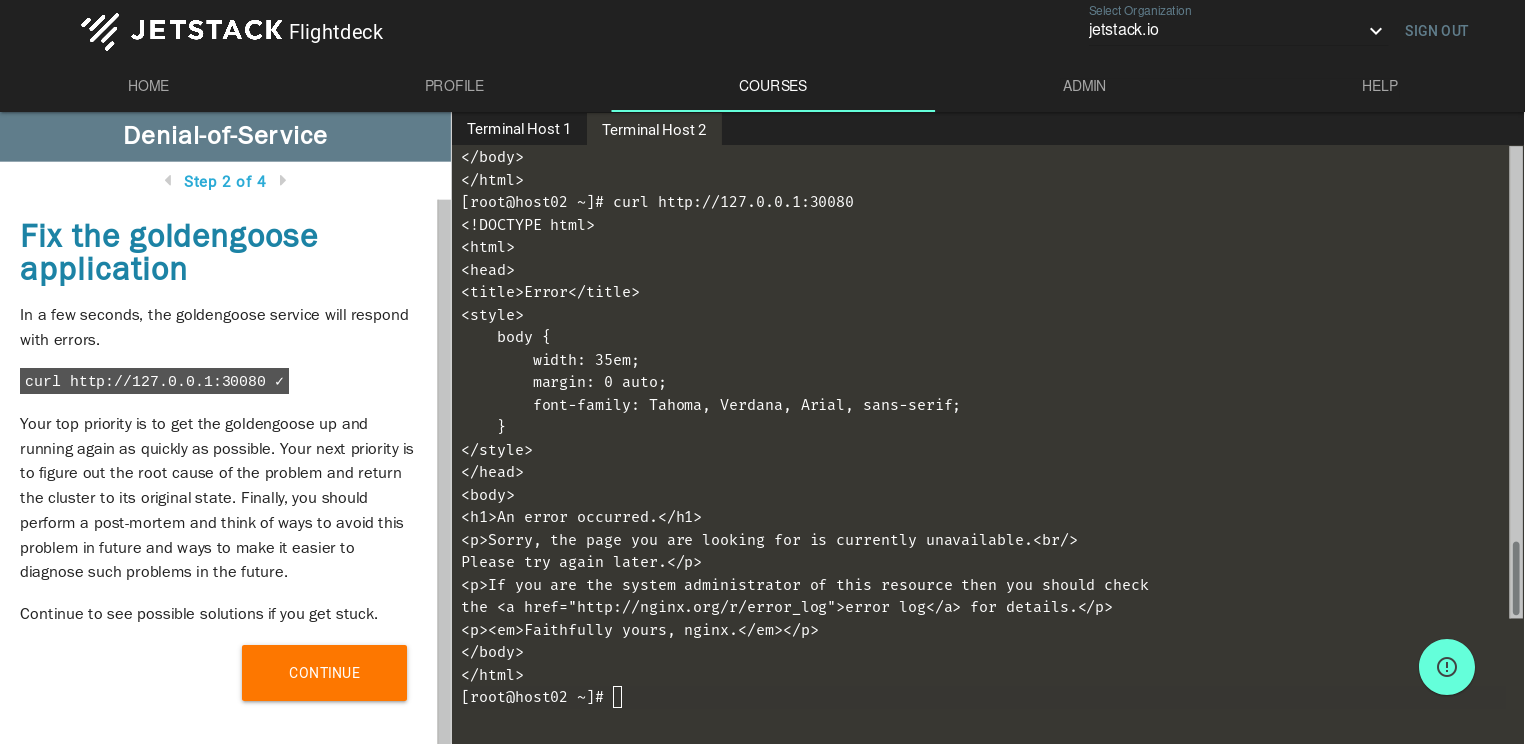1525x745 pixels.
Task: Go to the previous step arrow
Action: [x=167, y=181]
